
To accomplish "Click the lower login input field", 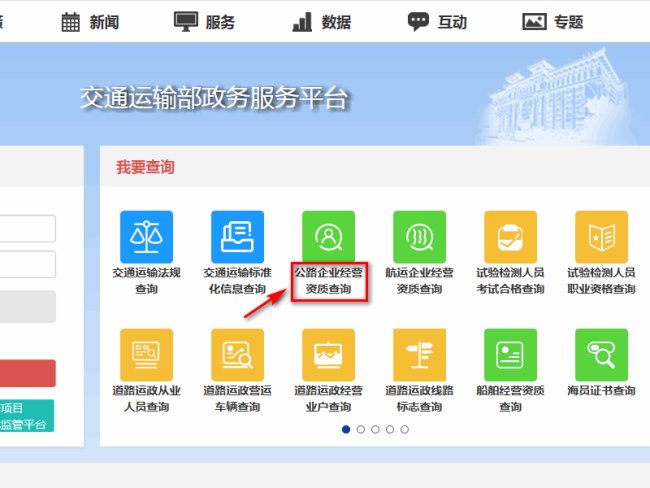I will tap(27, 264).
